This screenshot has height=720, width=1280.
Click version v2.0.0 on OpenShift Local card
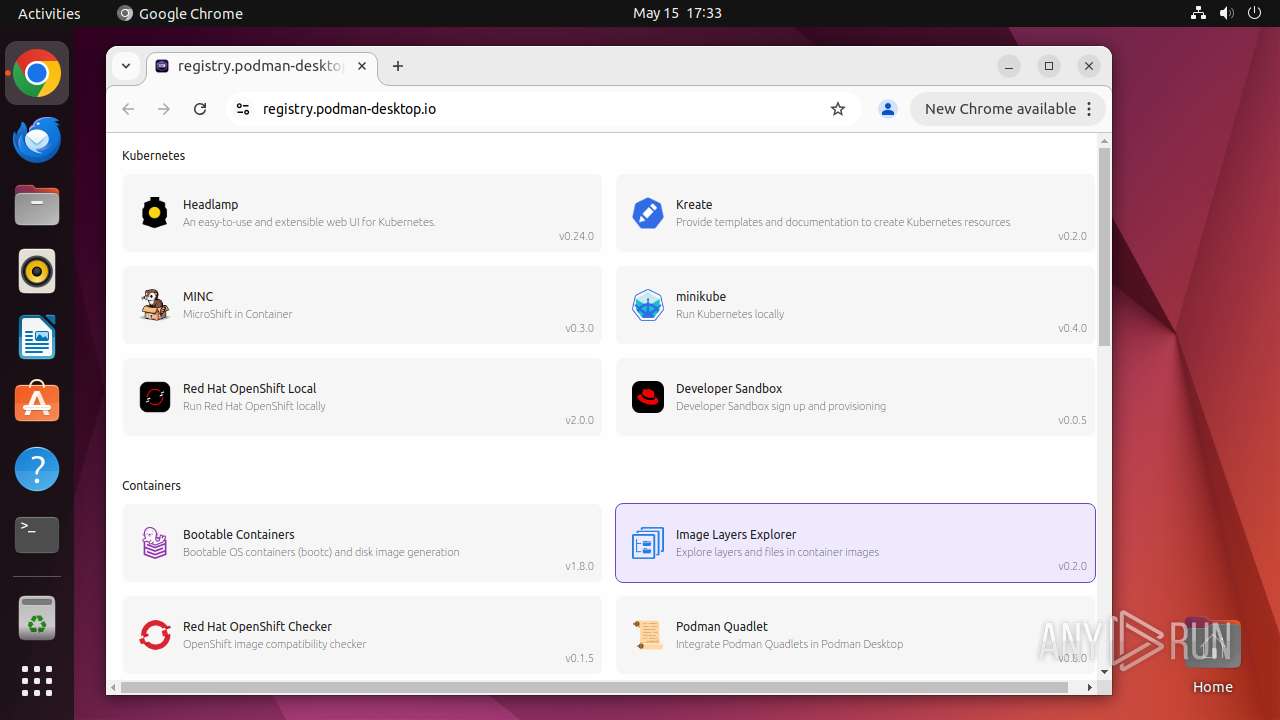(579, 420)
